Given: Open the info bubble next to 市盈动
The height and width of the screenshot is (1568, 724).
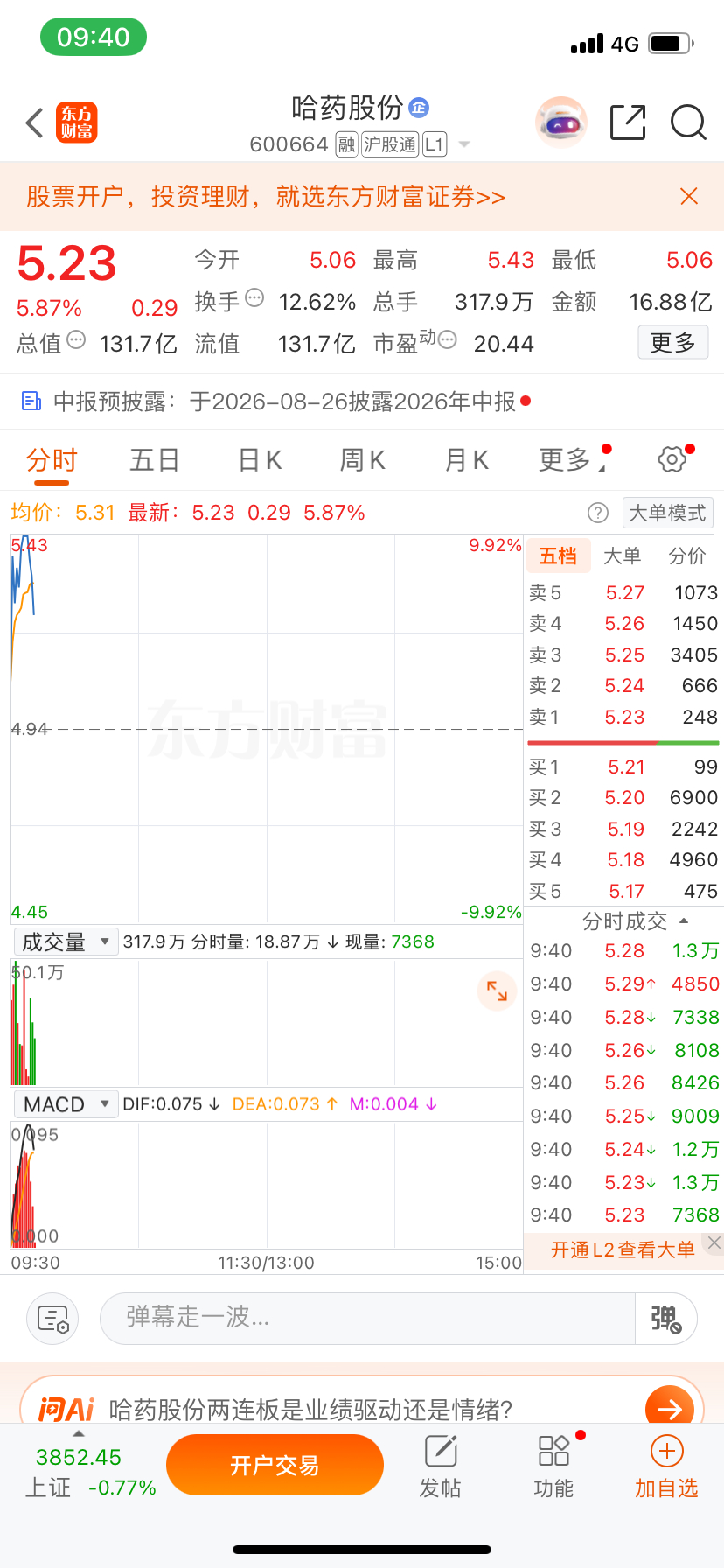Looking at the screenshot, I should [x=447, y=339].
